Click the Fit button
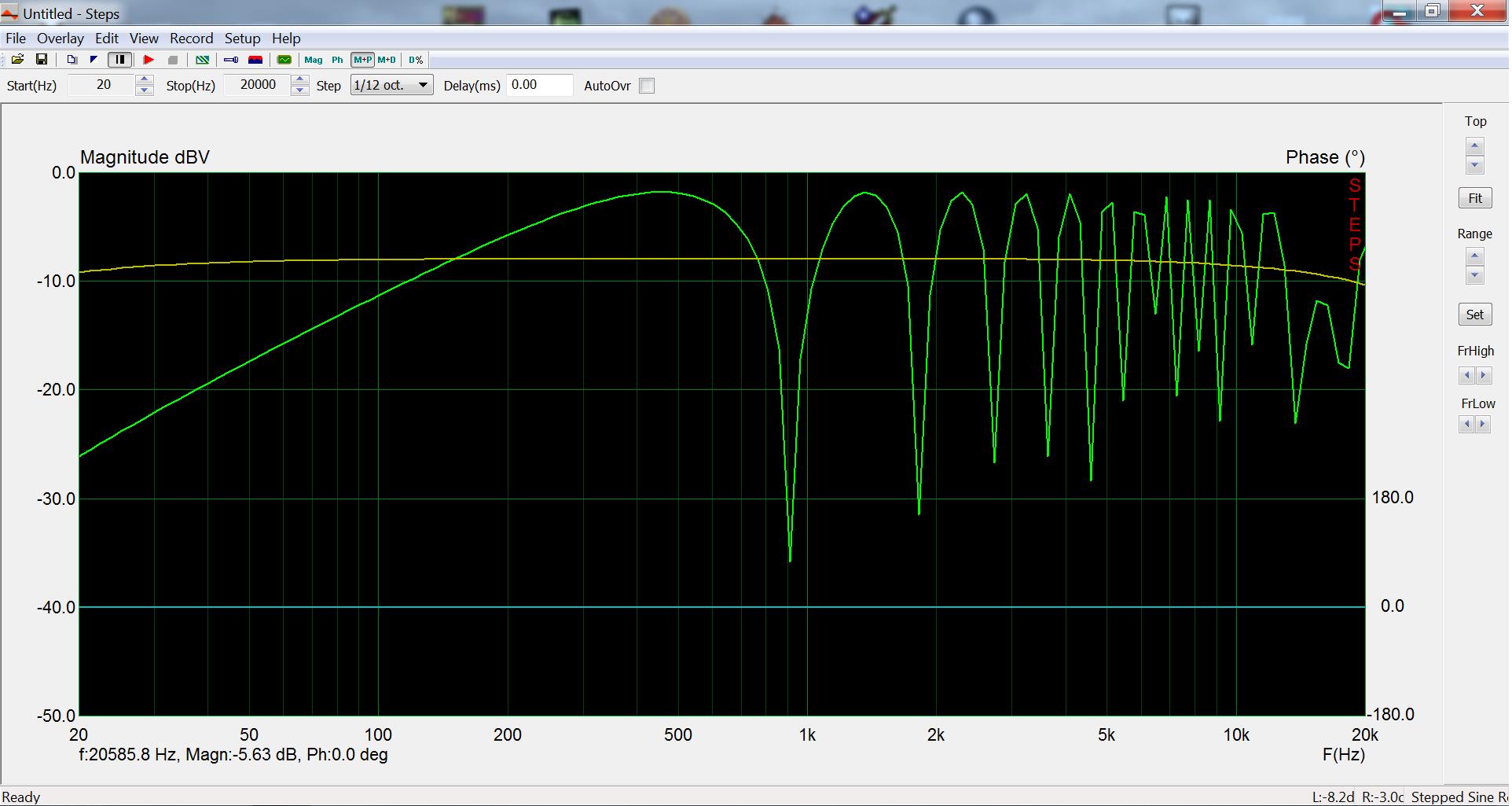 click(1475, 198)
